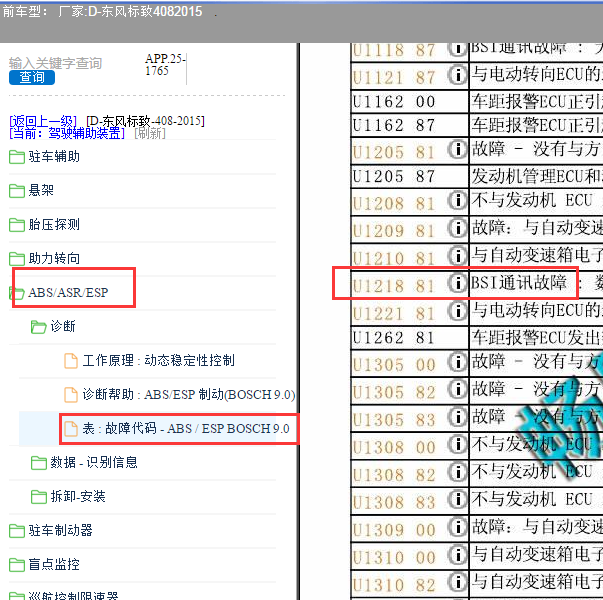Click fault code U1305 00

tap(394, 365)
